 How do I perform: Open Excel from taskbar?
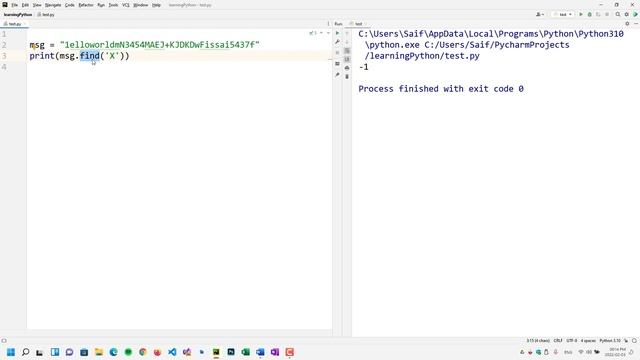pyautogui.click(x=246, y=352)
